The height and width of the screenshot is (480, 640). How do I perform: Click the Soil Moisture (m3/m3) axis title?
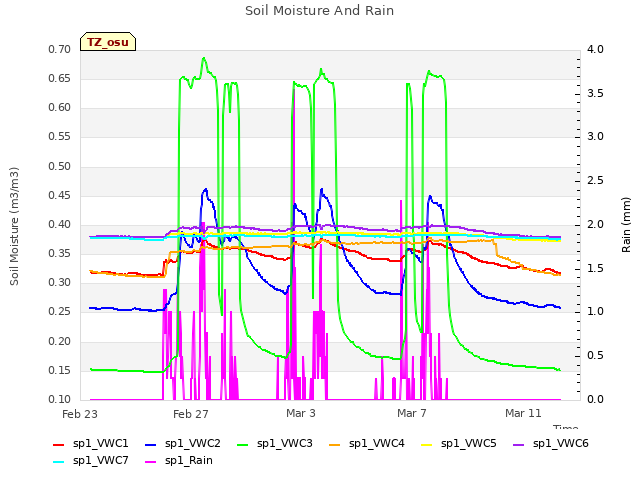[14, 226]
